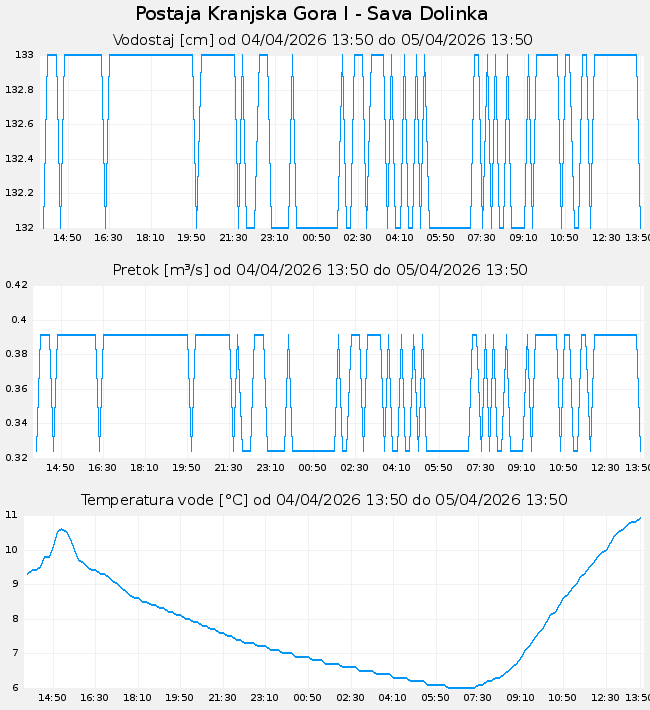Click the 132.2 label on Vodostaj y-axis

(x=19, y=193)
